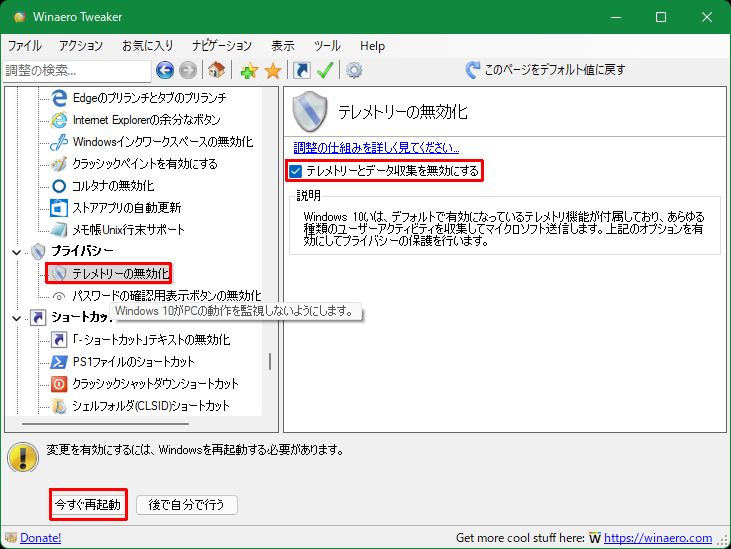Click the Classic Paint palette icon
Screen dimensions: 731x549
click(59, 164)
